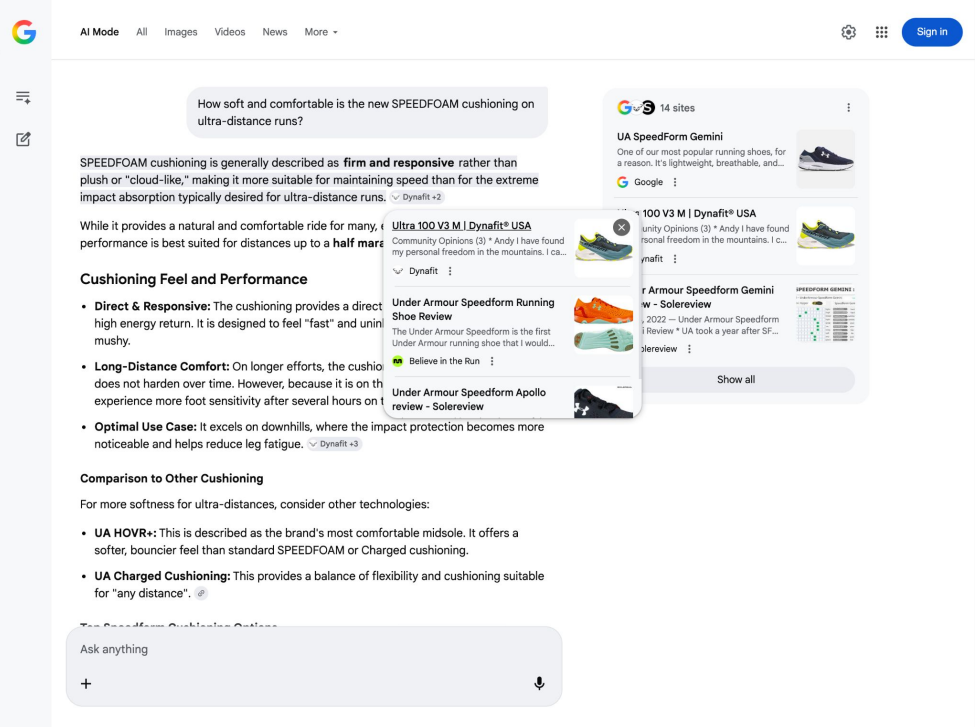Open Under Armour Speedform Running Shoe Review link
This screenshot has height=727, width=975.
click(x=473, y=309)
